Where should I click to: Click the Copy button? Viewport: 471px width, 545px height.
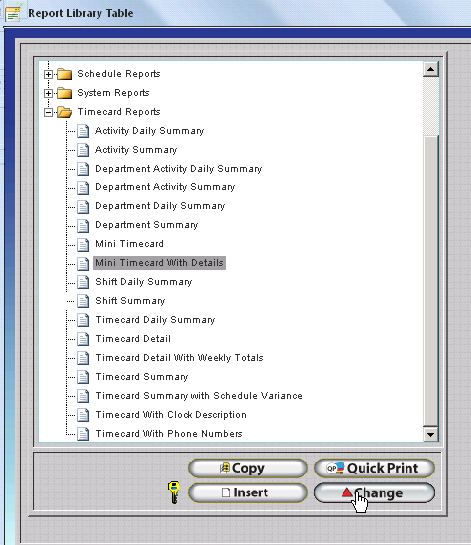click(248, 468)
